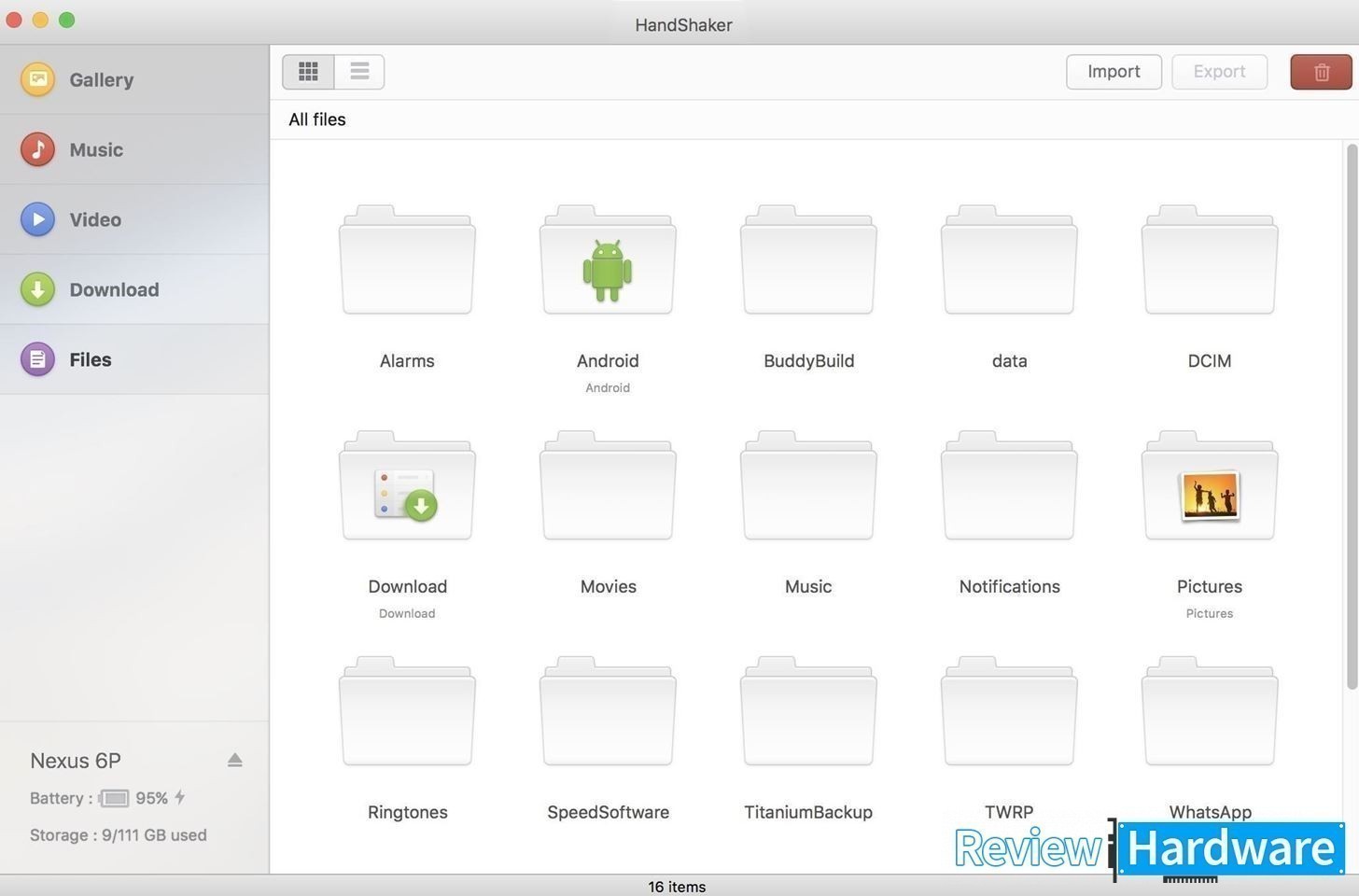Click the Import button
The width and height of the screenshot is (1359, 896).
pos(1114,72)
